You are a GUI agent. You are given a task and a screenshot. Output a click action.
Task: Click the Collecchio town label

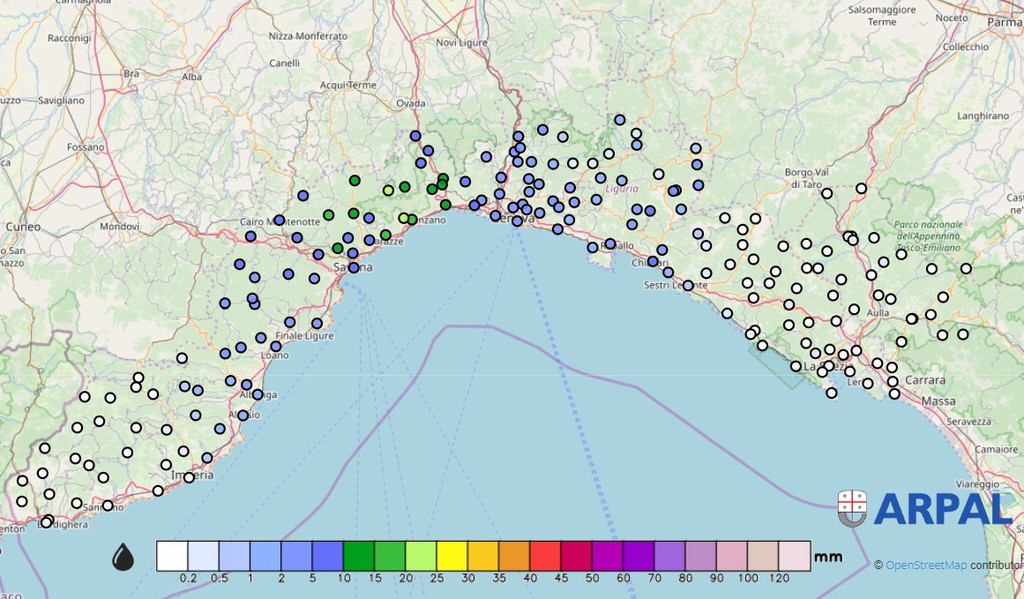coord(965,47)
